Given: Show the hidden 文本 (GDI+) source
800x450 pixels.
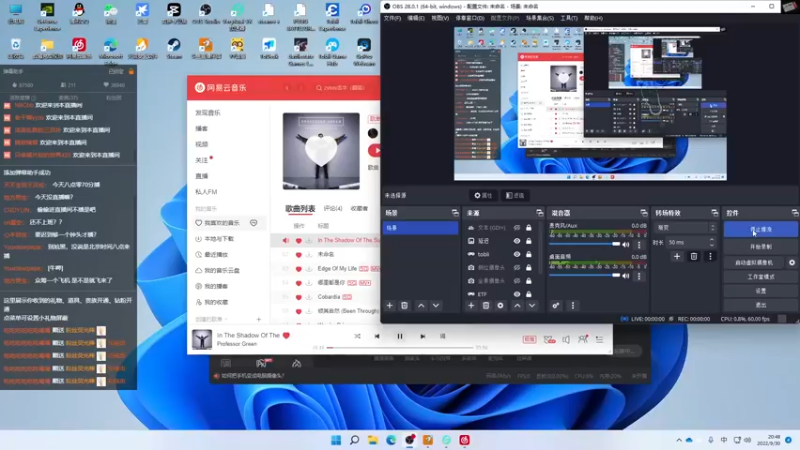Looking at the screenshot, I should [x=517, y=228].
